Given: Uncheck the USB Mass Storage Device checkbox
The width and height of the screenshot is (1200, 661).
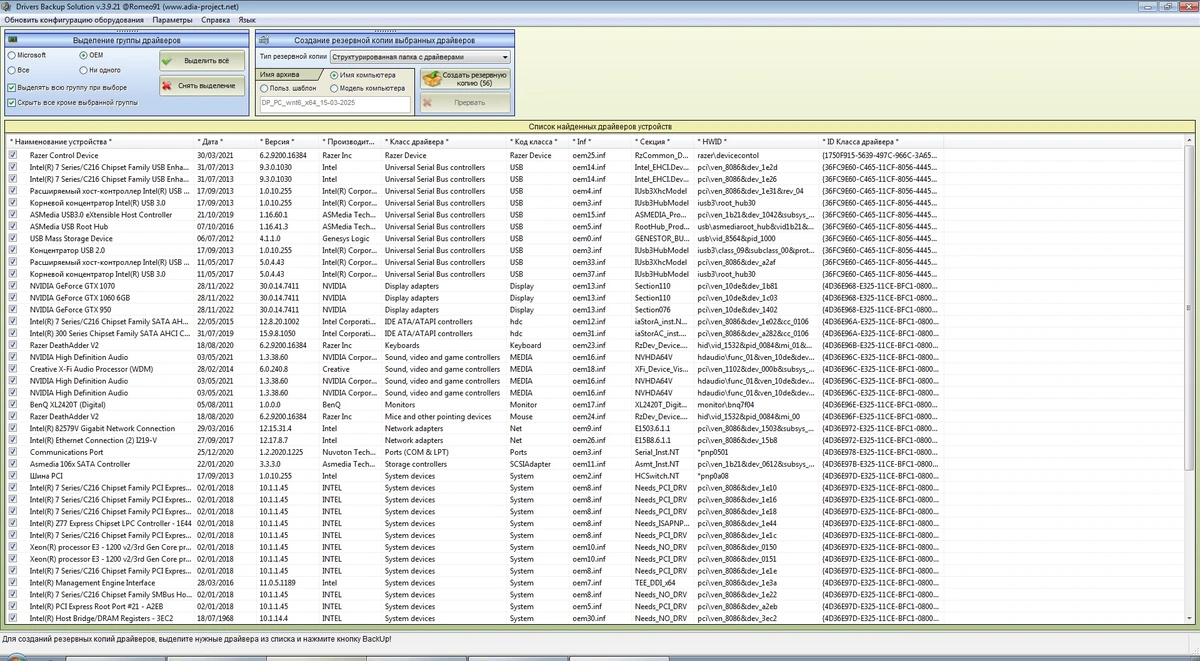Looking at the screenshot, I should click(x=13, y=238).
